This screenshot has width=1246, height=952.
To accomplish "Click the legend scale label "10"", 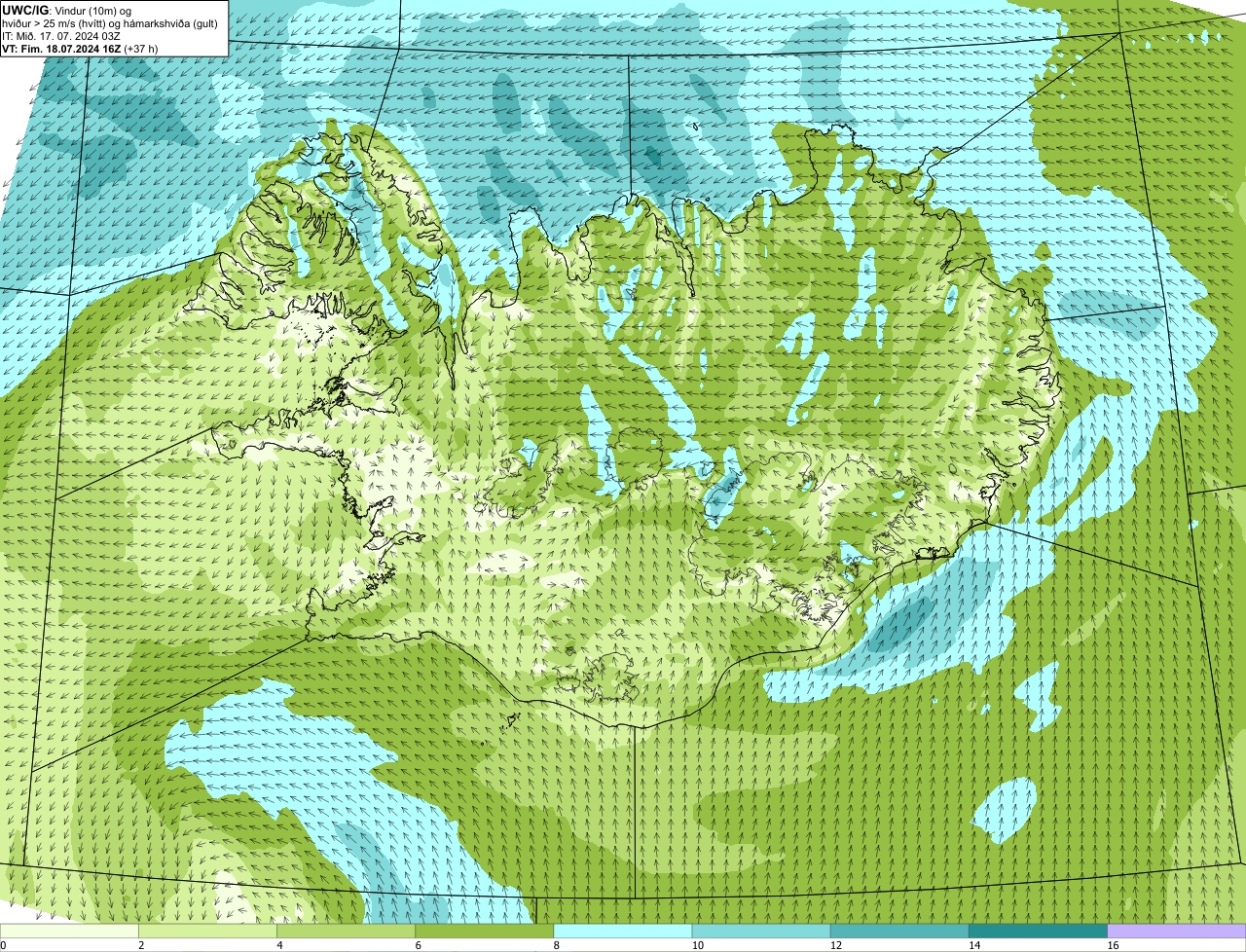I will (x=697, y=945).
